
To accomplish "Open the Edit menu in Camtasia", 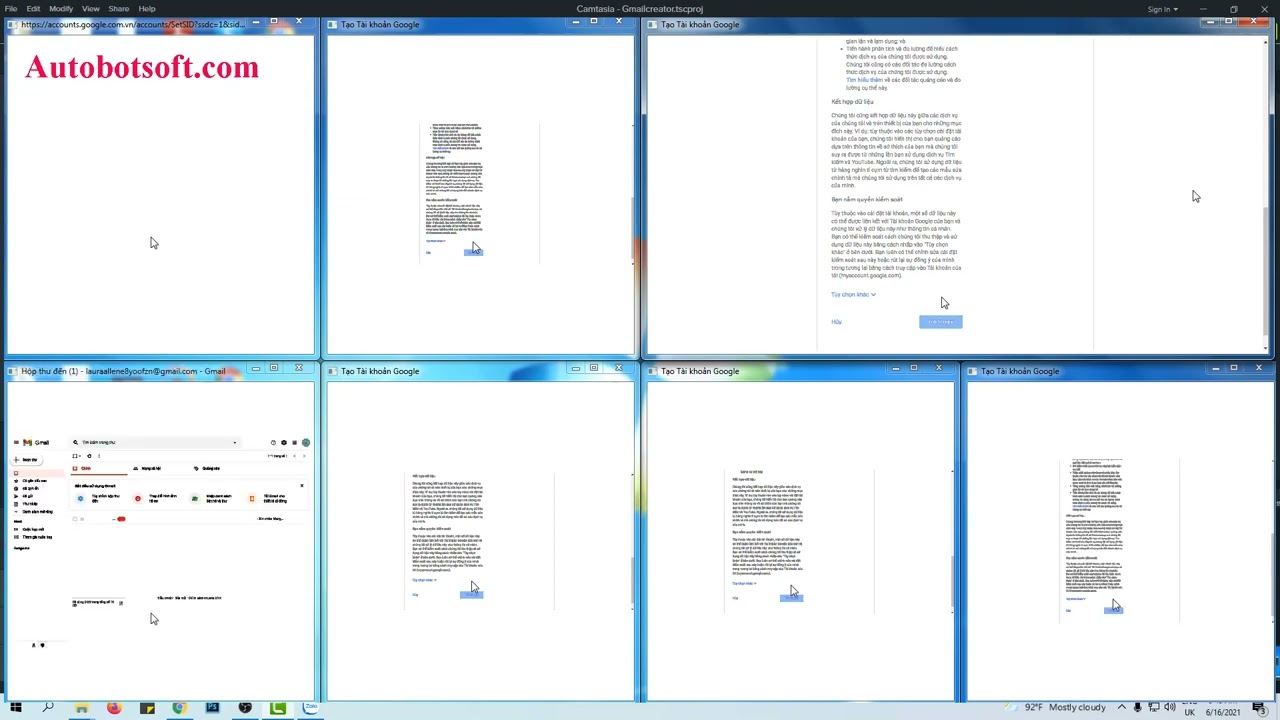I will click(34, 8).
